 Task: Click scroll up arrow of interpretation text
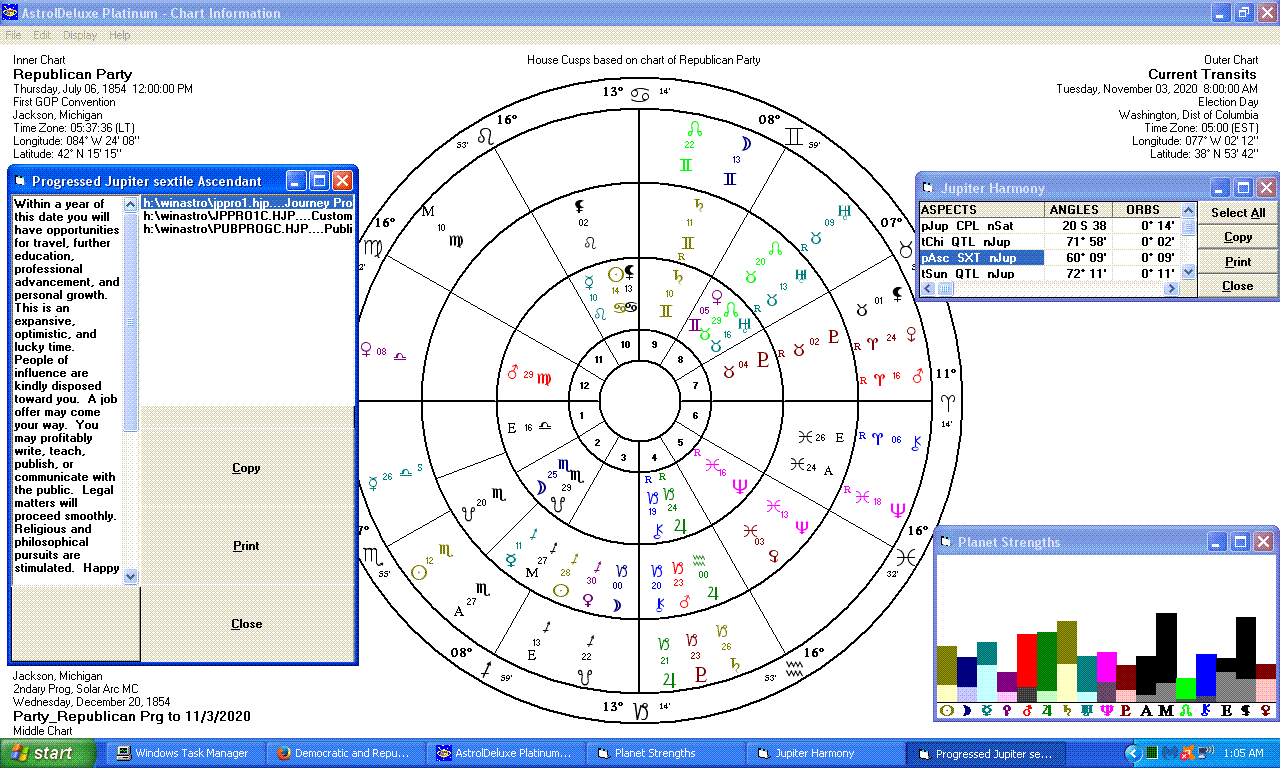pyautogui.click(x=130, y=204)
